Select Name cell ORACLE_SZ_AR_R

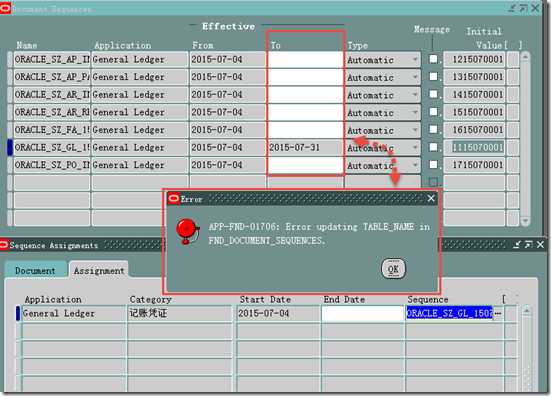point(52,112)
